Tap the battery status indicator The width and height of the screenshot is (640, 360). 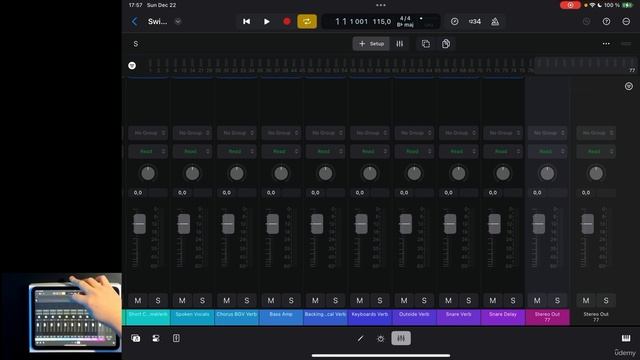pyautogui.click(x=627, y=5)
